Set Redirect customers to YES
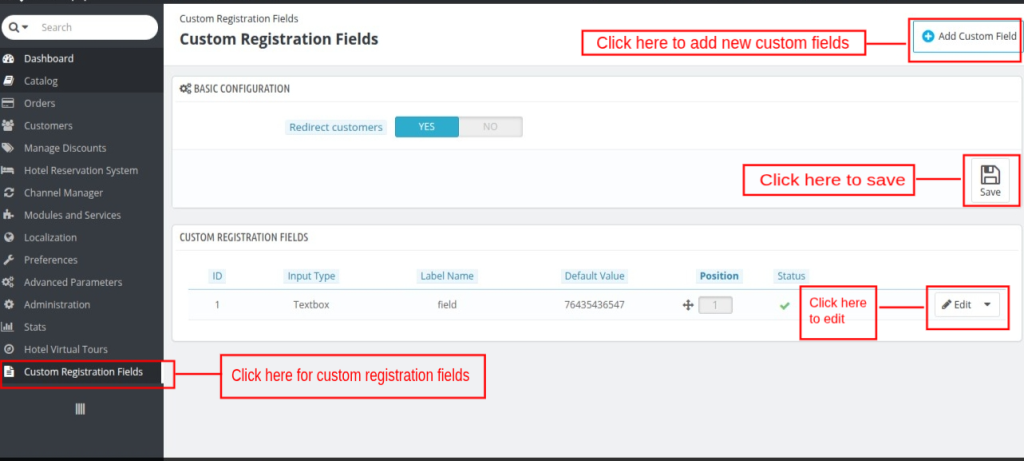The width and height of the screenshot is (1024, 461). [426, 127]
